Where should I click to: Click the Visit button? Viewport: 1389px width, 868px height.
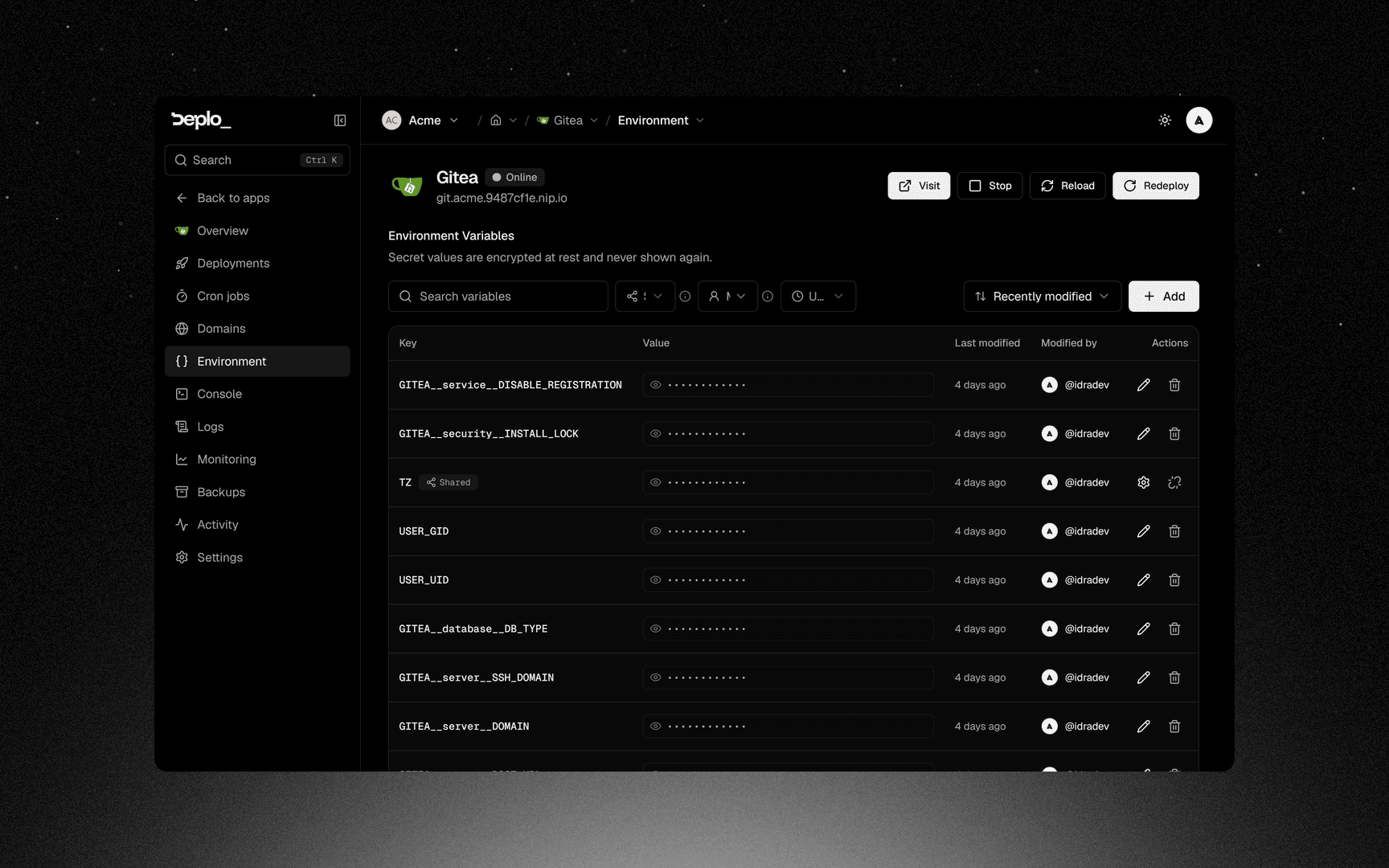coord(919,186)
